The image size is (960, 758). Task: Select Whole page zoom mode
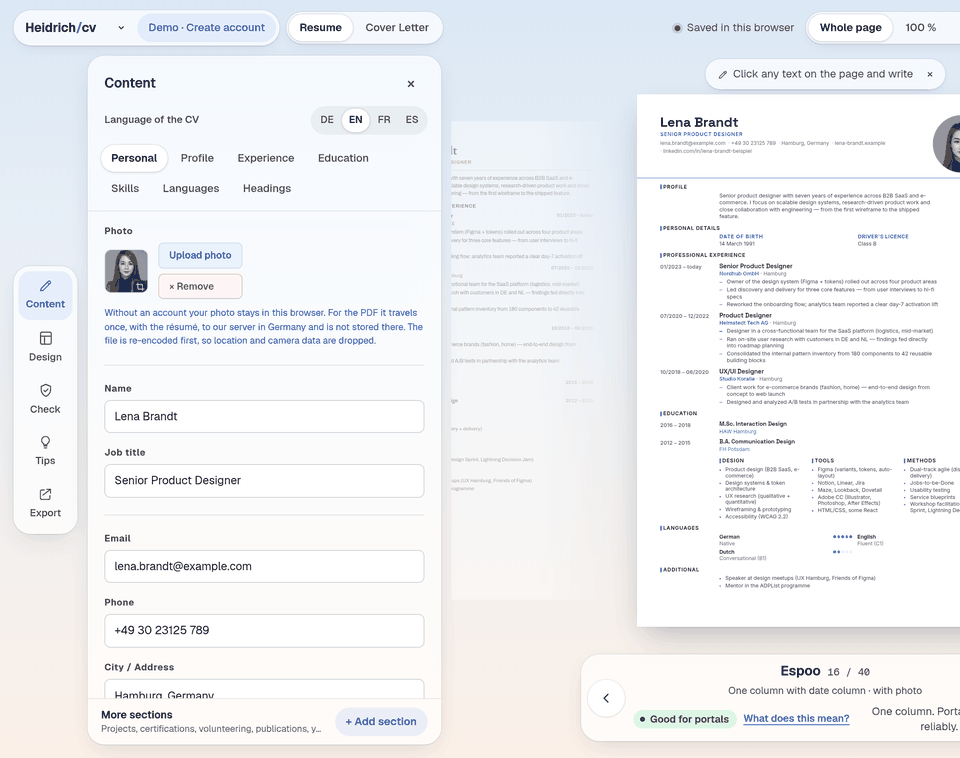pos(850,28)
